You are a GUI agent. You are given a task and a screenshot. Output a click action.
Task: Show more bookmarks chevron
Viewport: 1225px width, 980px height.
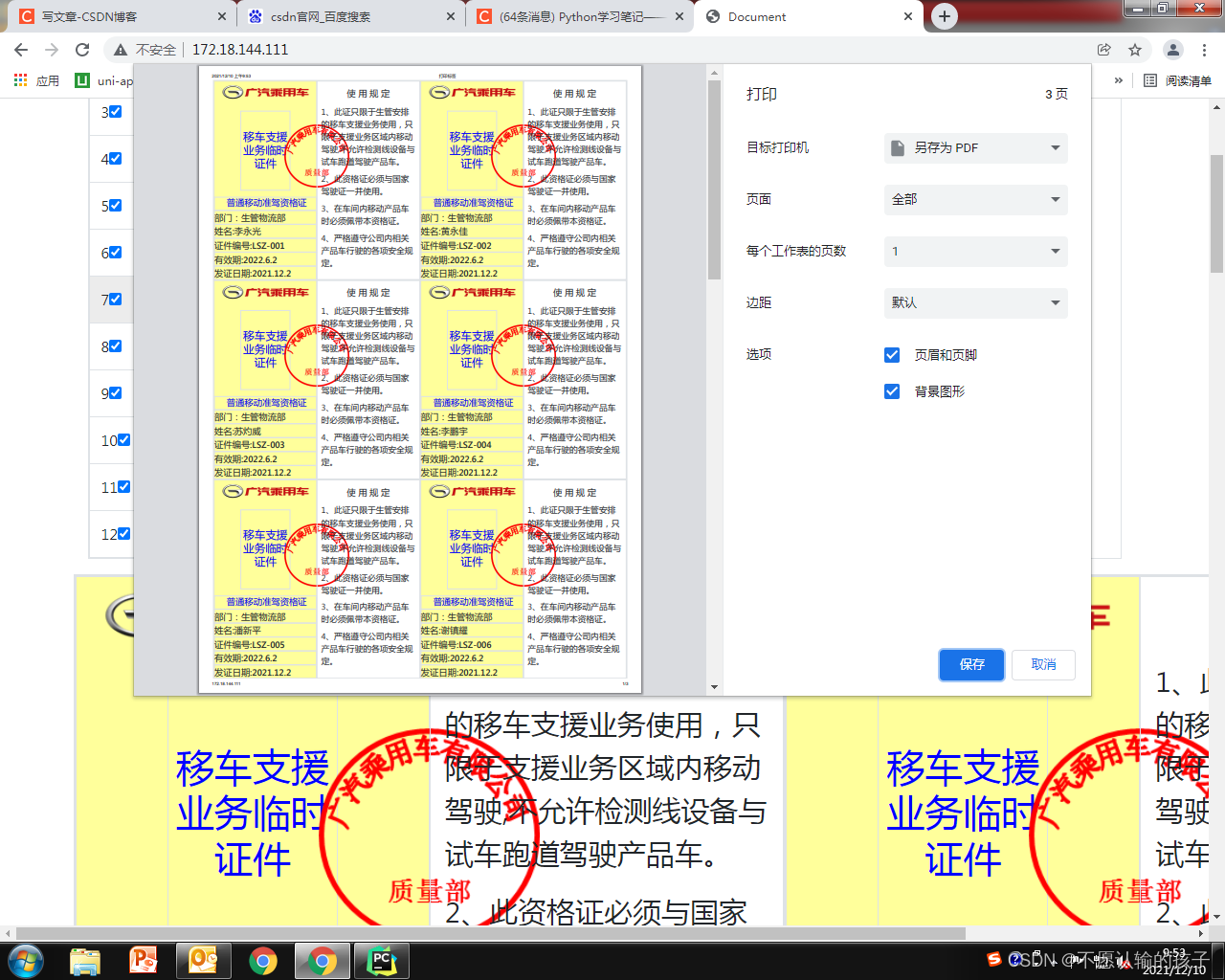(x=1118, y=80)
